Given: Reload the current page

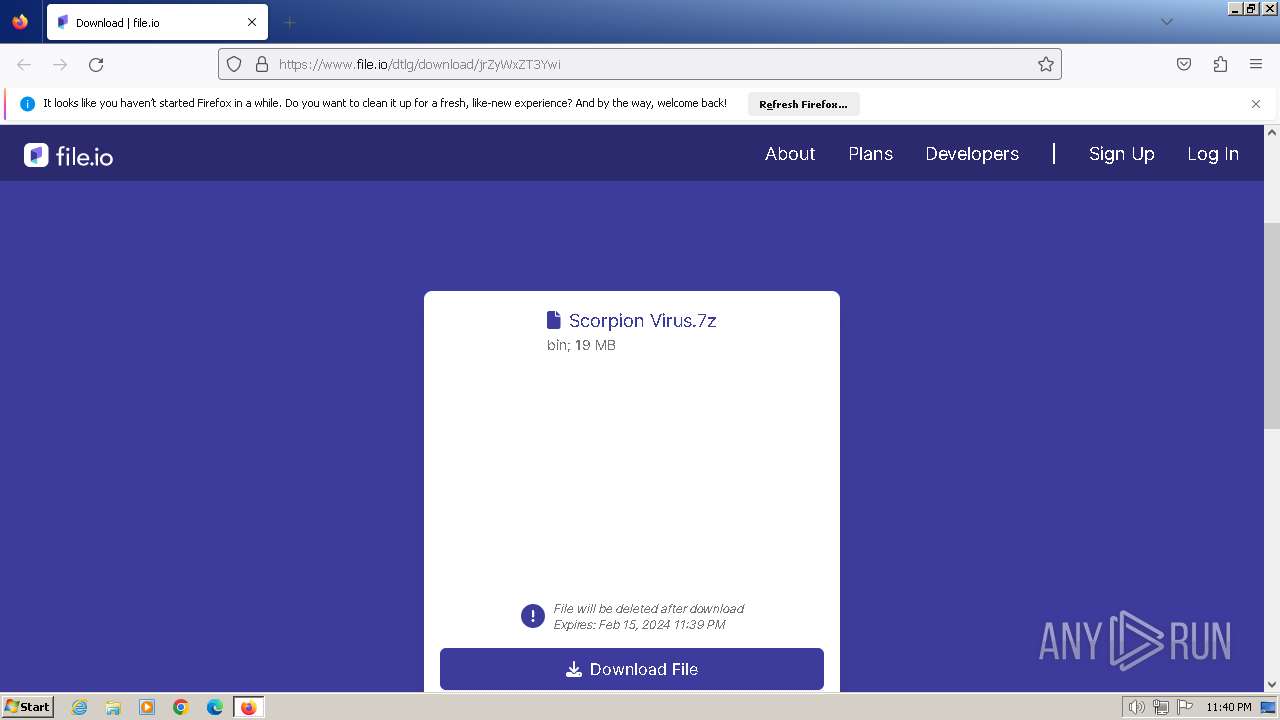Looking at the screenshot, I should click(96, 64).
